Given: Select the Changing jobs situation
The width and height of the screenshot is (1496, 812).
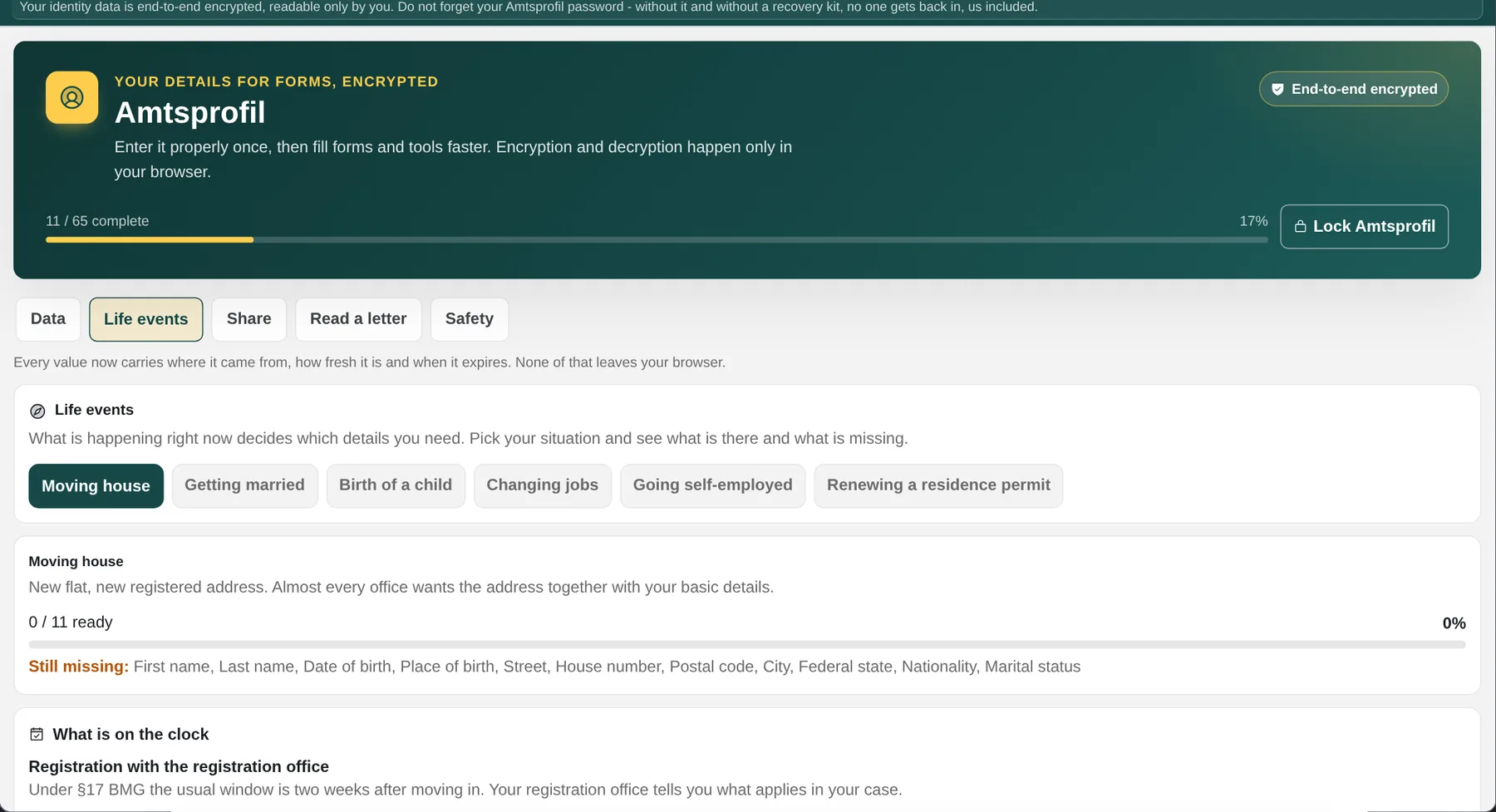Looking at the screenshot, I should click(x=542, y=485).
